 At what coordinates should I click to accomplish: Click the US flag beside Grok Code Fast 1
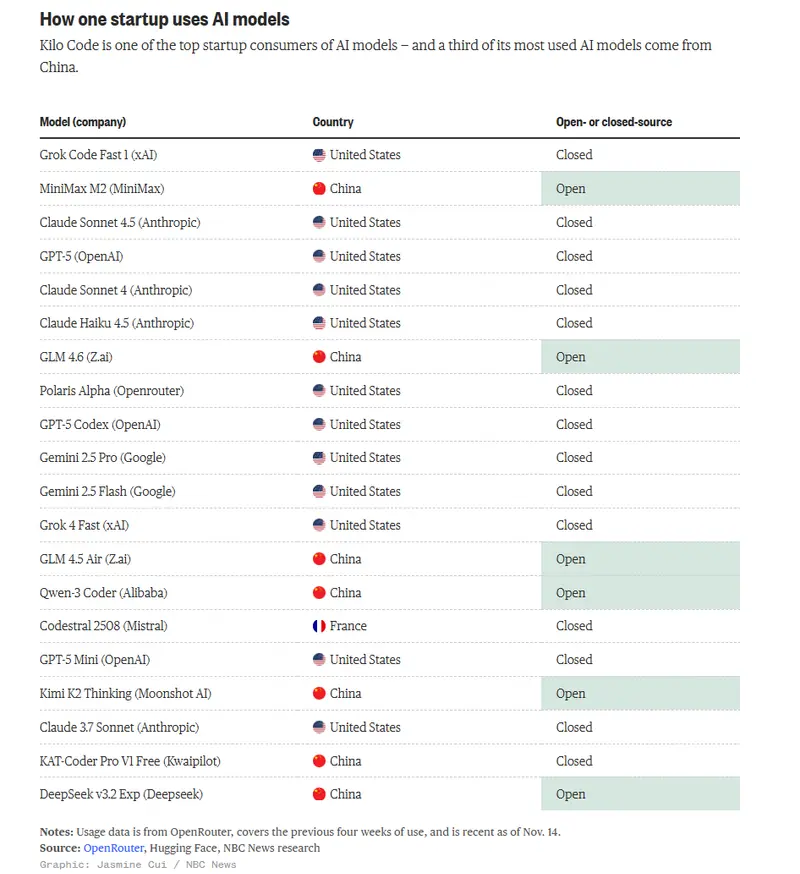coord(319,155)
